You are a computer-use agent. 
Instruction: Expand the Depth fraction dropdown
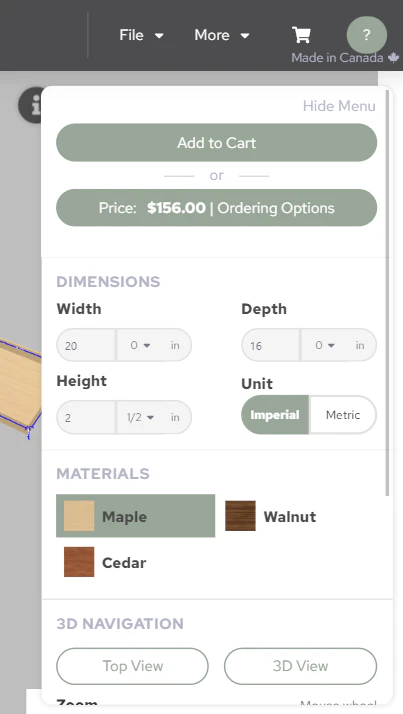coord(325,345)
